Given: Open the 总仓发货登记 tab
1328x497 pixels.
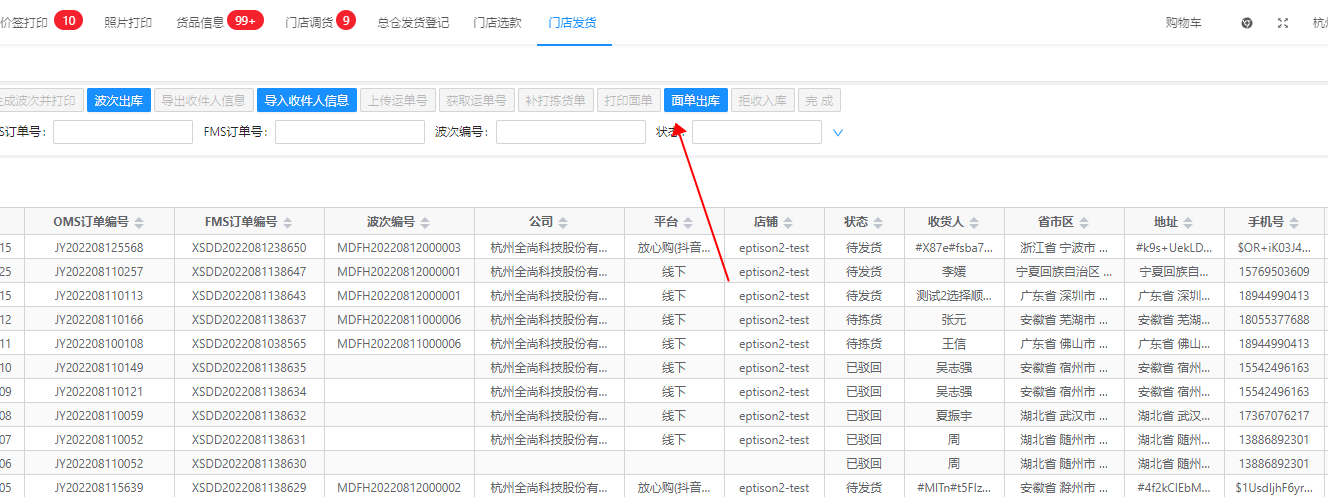Looking at the screenshot, I should (413, 22).
